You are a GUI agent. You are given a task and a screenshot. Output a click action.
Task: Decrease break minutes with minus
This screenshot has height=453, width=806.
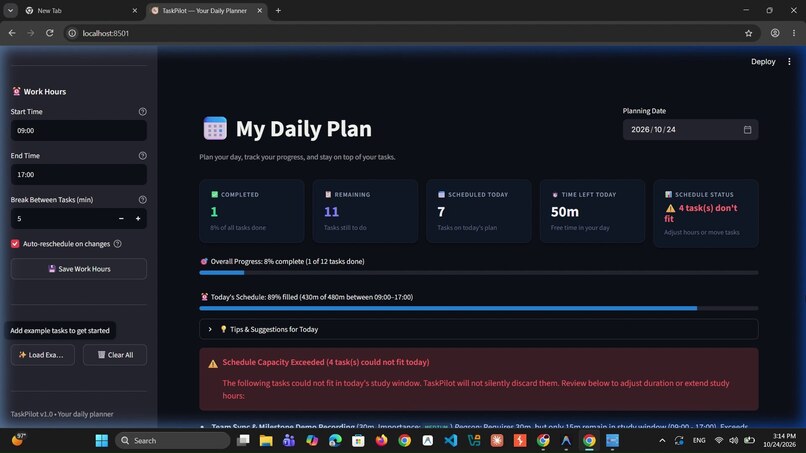[x=121, y=219]
